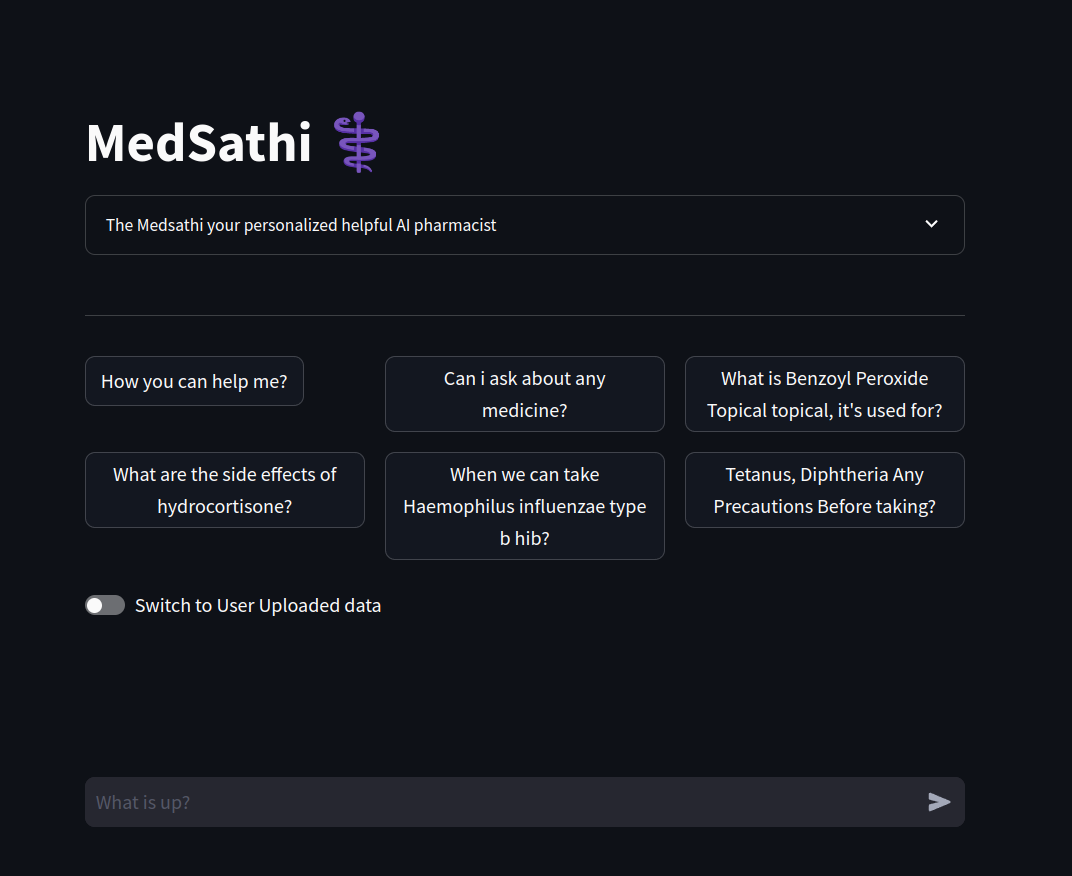Click the MedSathi title heading

coord(199,143)
